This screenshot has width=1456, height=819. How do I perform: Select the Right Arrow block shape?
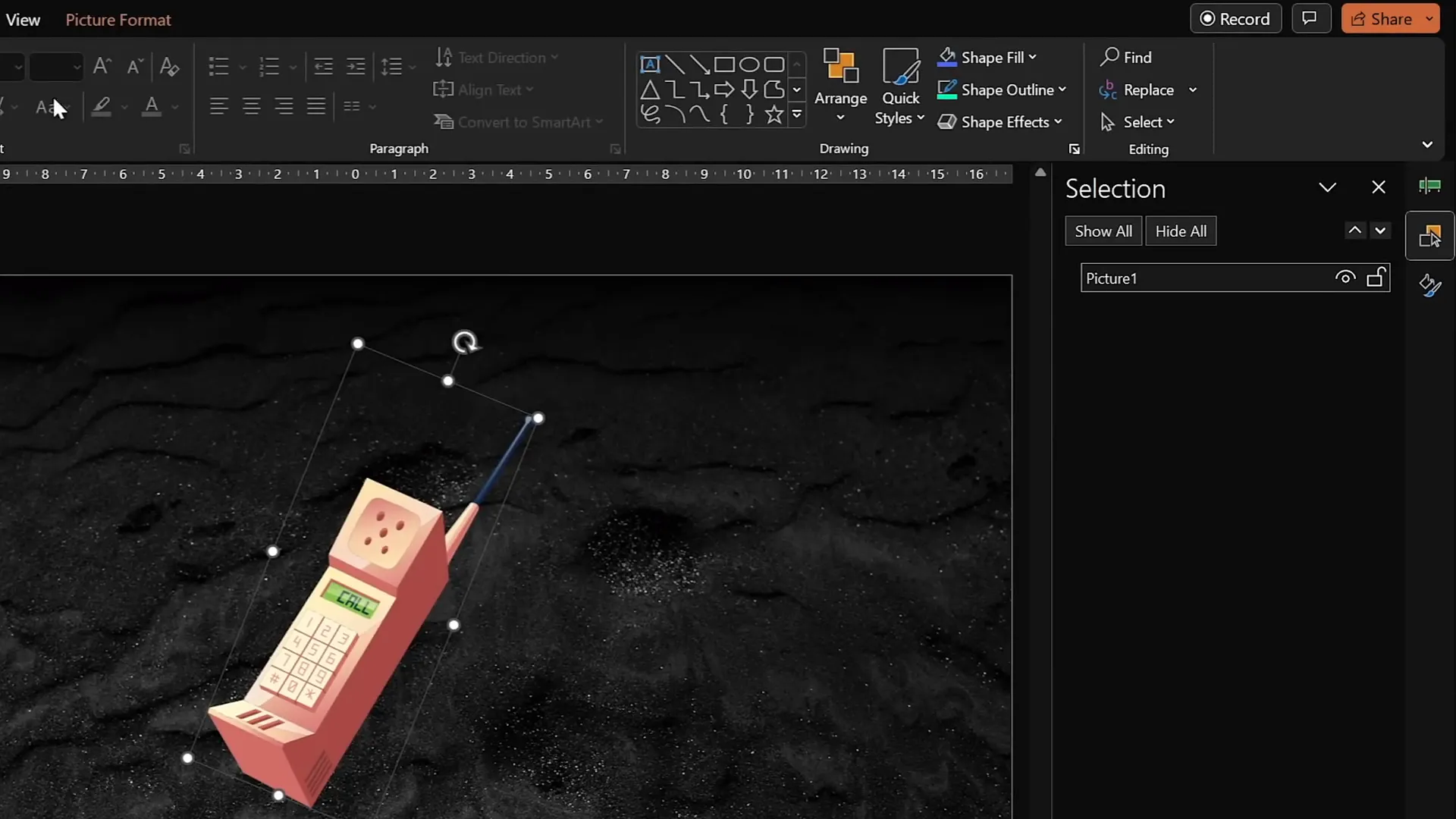click(724, 90)
